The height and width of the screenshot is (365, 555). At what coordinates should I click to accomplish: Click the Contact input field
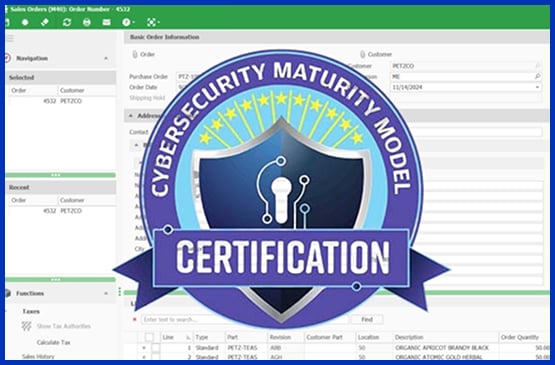(478, 132)
